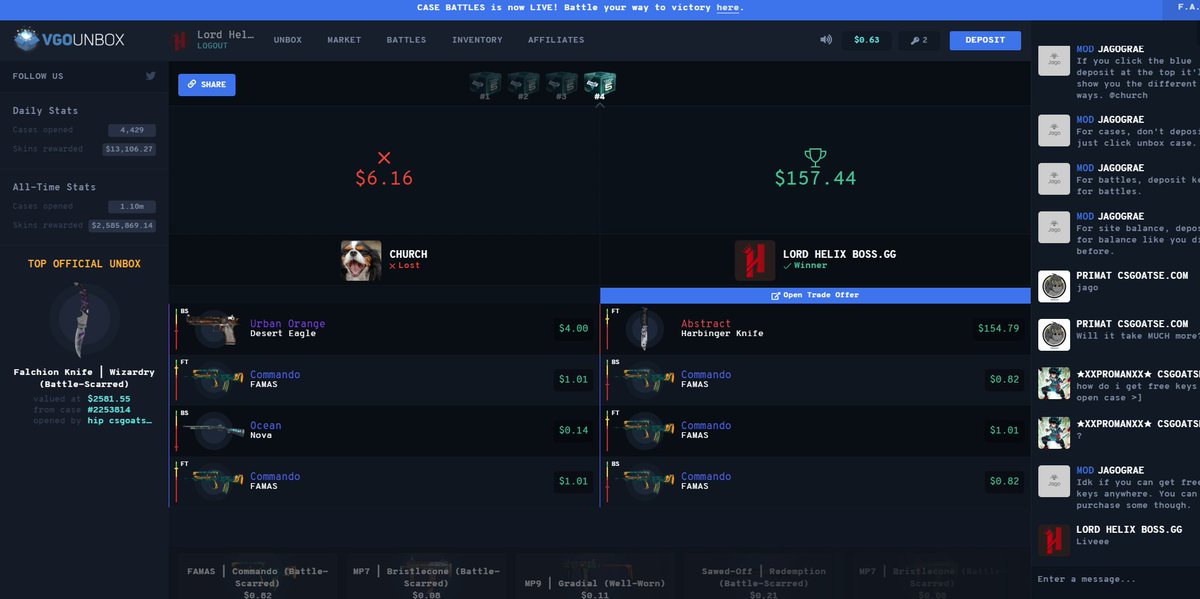Select case round #2 icon

(523, 85)
